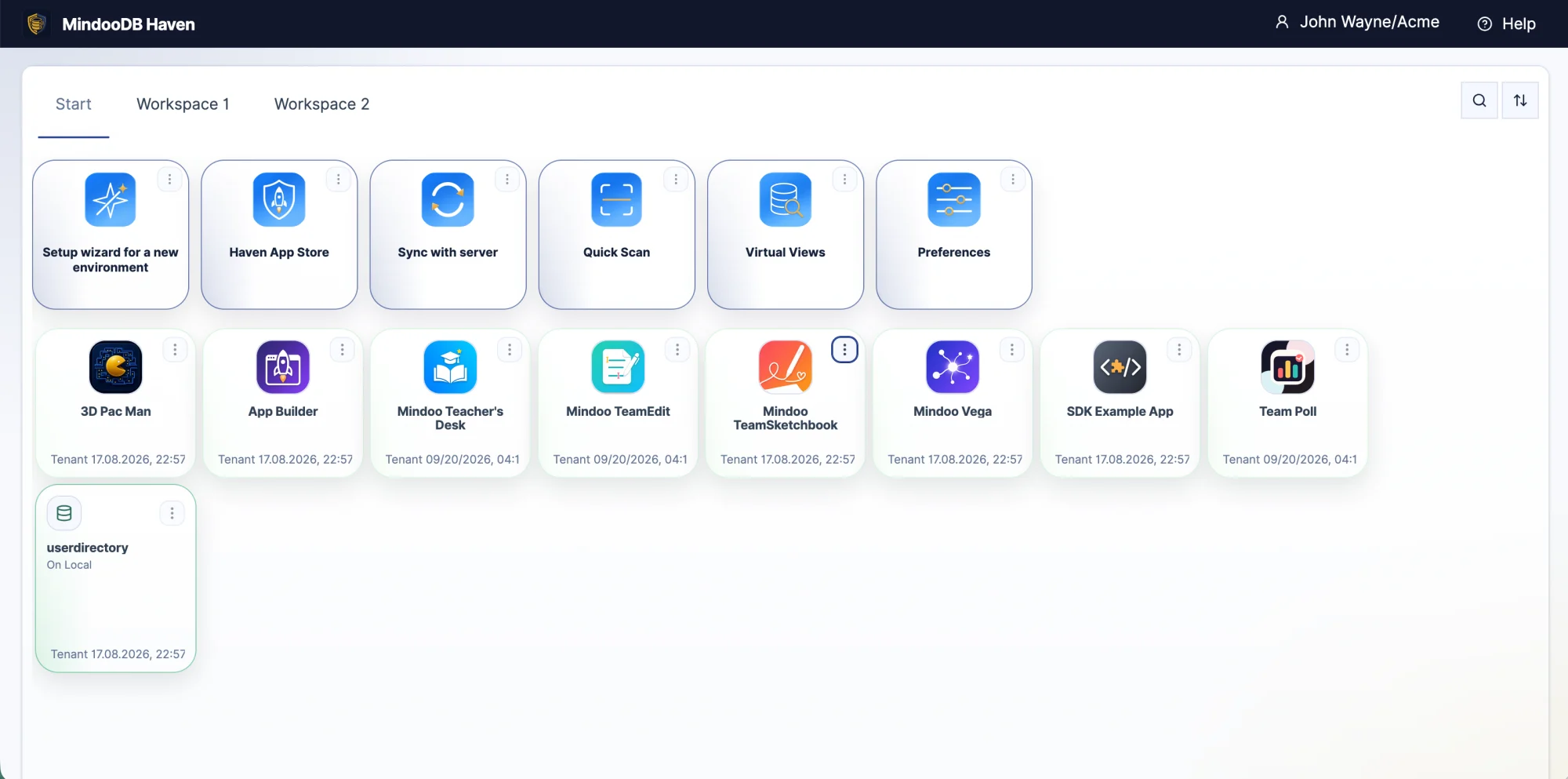The height and width of the screenshot is (779, 1568).
Task: Open the App Builder icon
Action: (x=283, y=366)
